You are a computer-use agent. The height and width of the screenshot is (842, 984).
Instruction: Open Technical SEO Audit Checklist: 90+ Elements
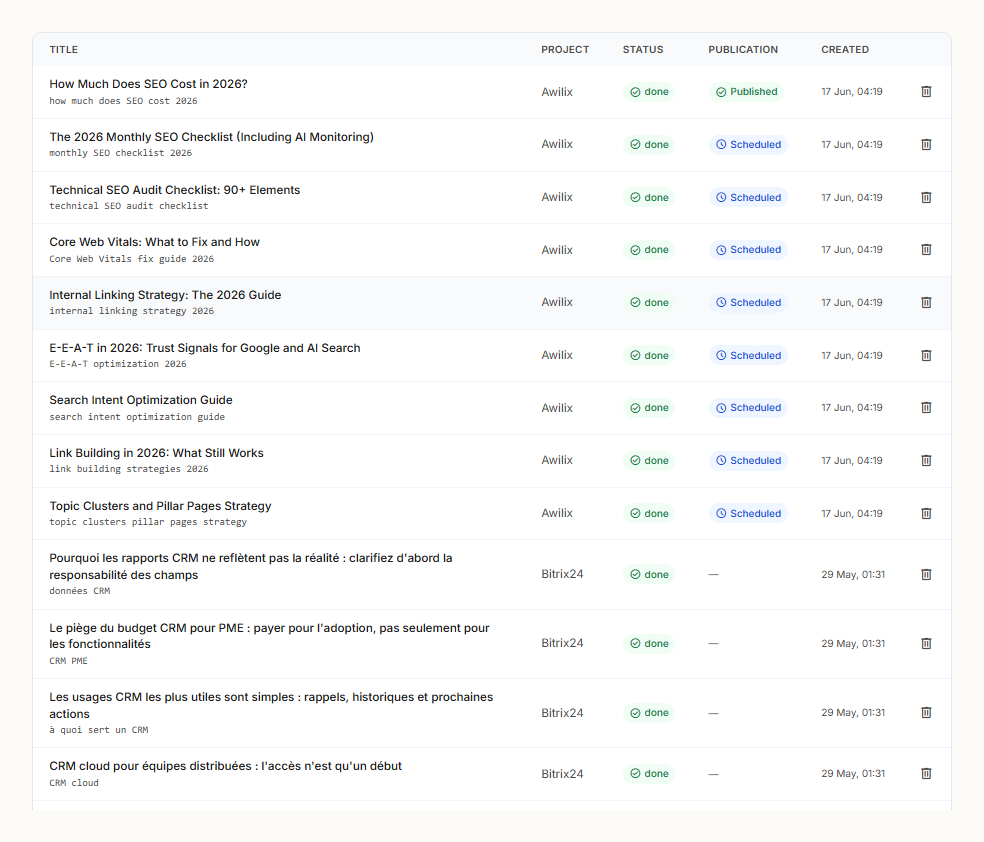(174, 189)
